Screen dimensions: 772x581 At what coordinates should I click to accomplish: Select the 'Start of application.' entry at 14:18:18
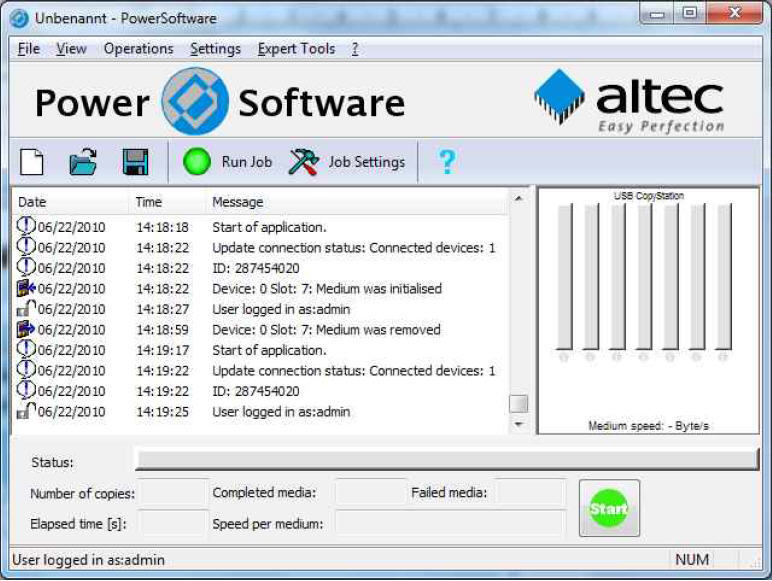point(269,227)
